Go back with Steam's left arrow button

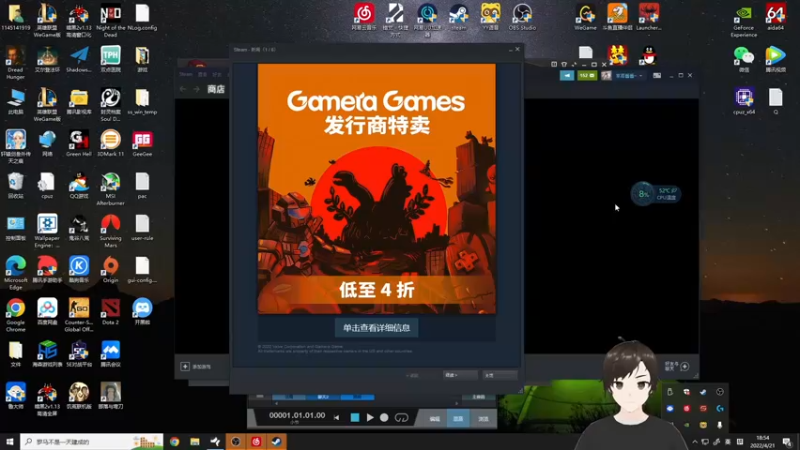tap(183, 89)
